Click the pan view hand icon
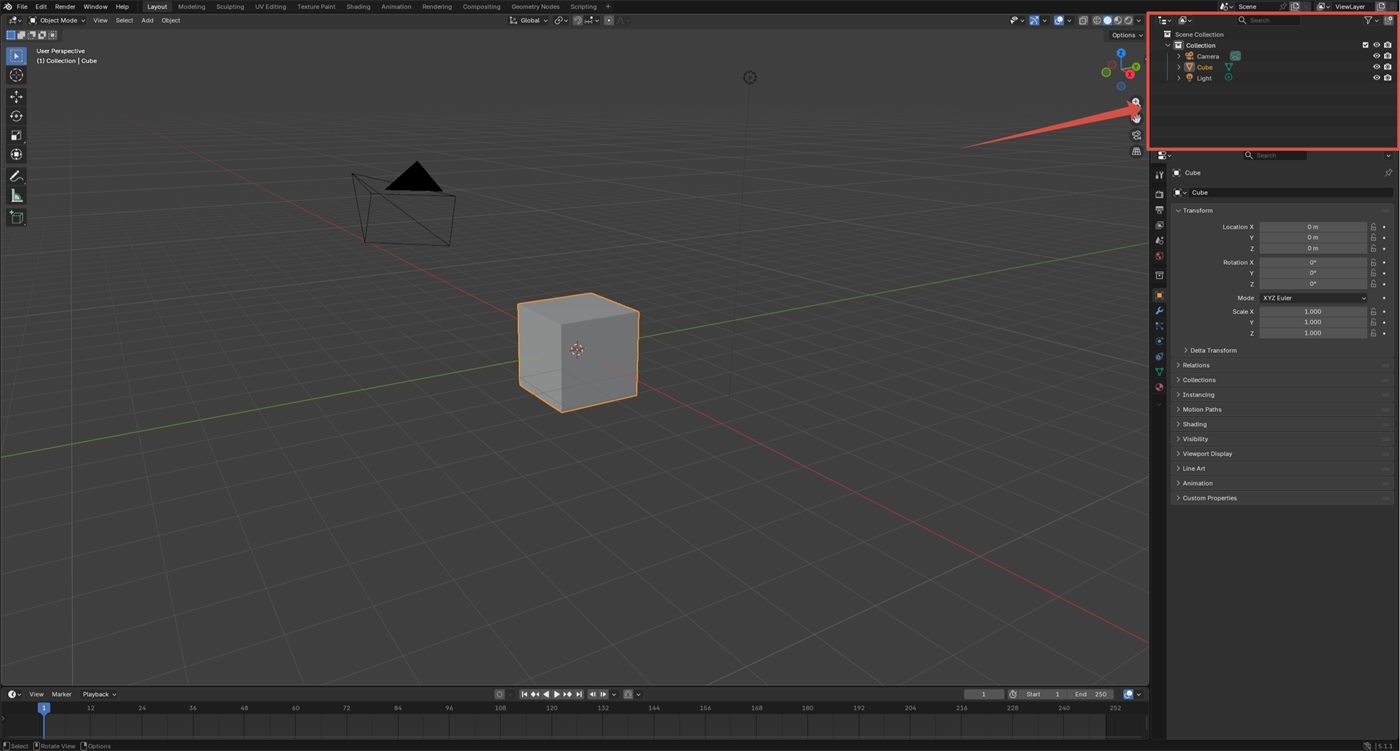 tap(1136, 118)
